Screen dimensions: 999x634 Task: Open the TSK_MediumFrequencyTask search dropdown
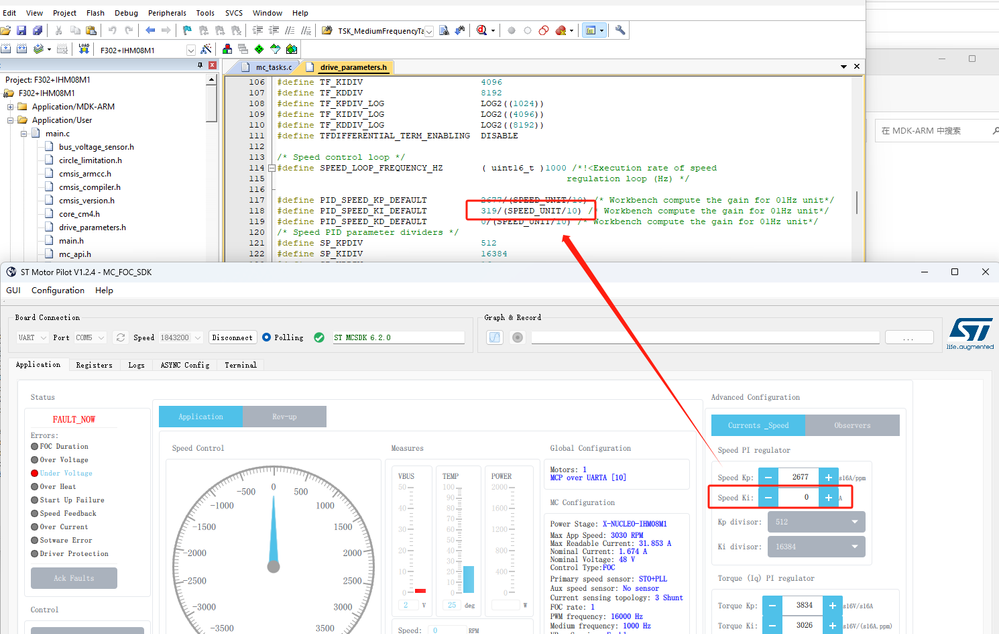tap(429, 31)
